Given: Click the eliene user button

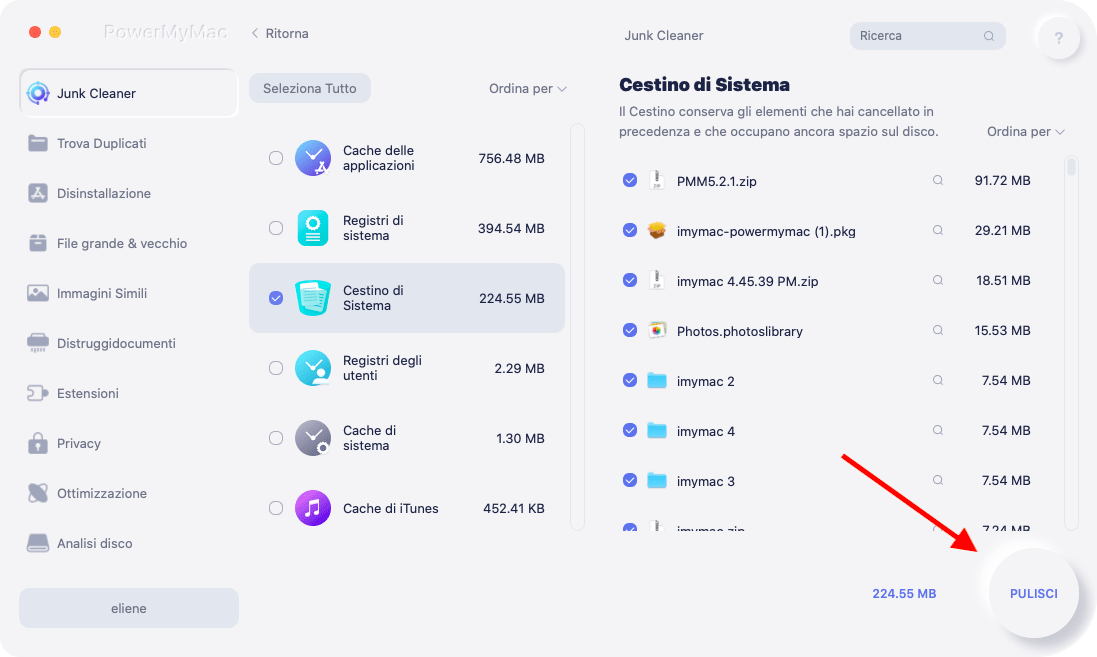Looking at the screenshot, I should pyautogui.click(x=129, y=608).
